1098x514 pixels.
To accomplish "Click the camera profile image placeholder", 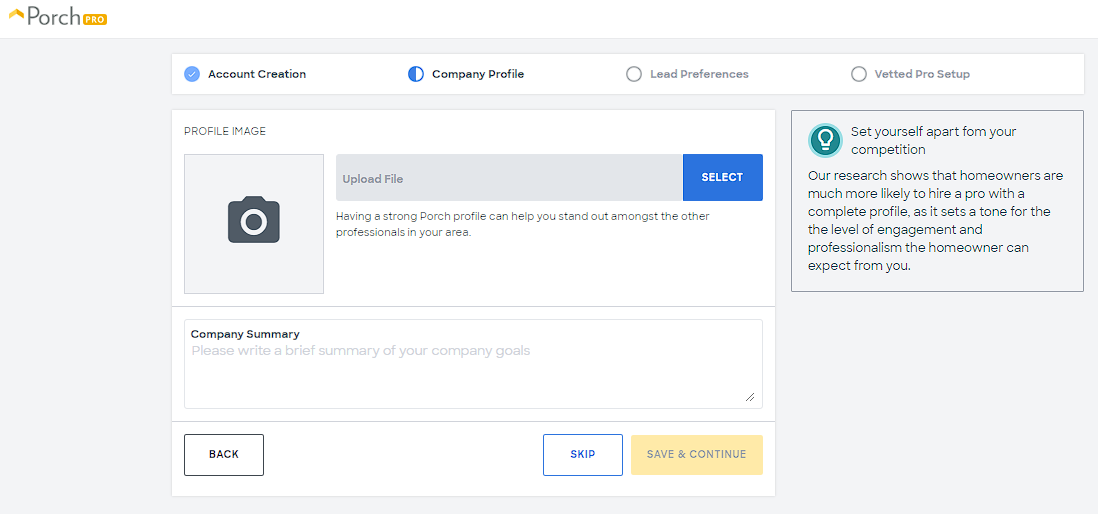I will pos(254,223).
